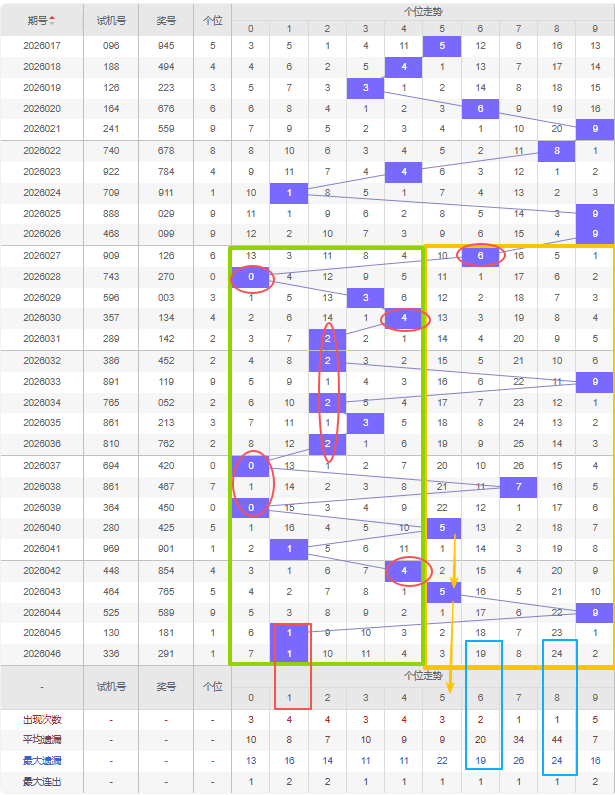
Task: Click the 奖号 header at the table top
Action: (x=166, y=20)
